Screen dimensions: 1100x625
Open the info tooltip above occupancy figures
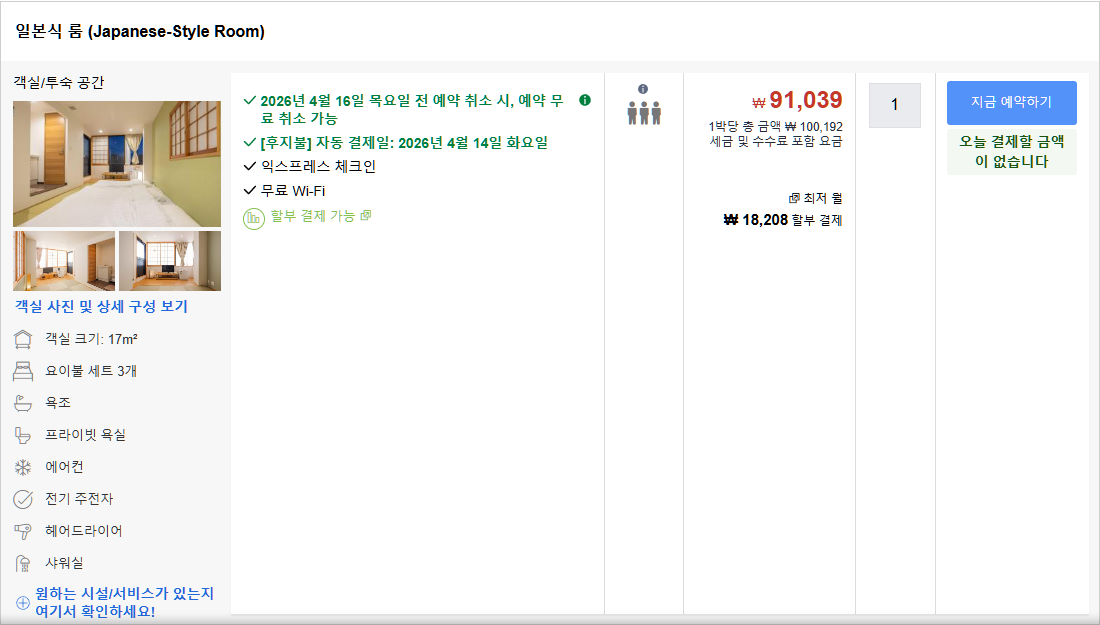643,90
